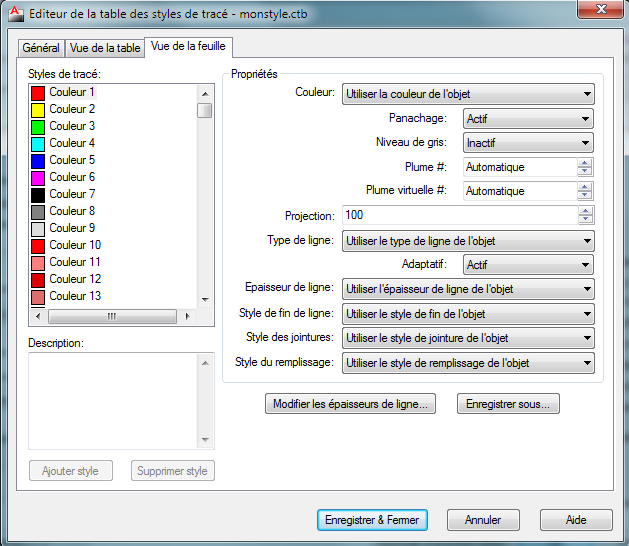This screenshot has width=629, height=546.
Task: Expand the Type de ligne dropdown
Action: (x=467, y=241)
